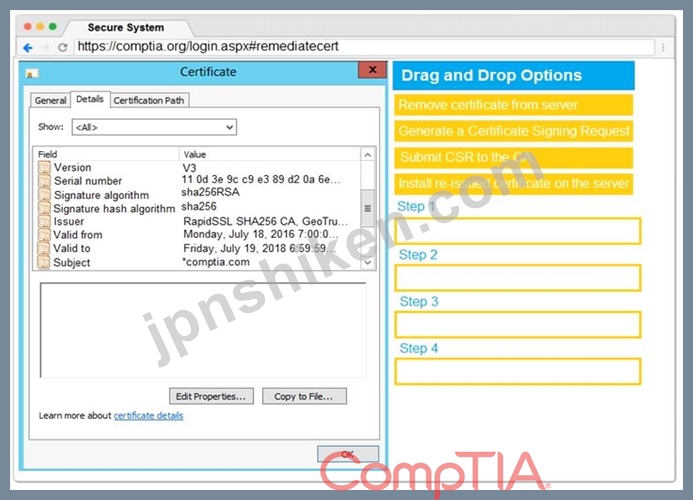Select the Issuer row label

[x=69, y=221]
